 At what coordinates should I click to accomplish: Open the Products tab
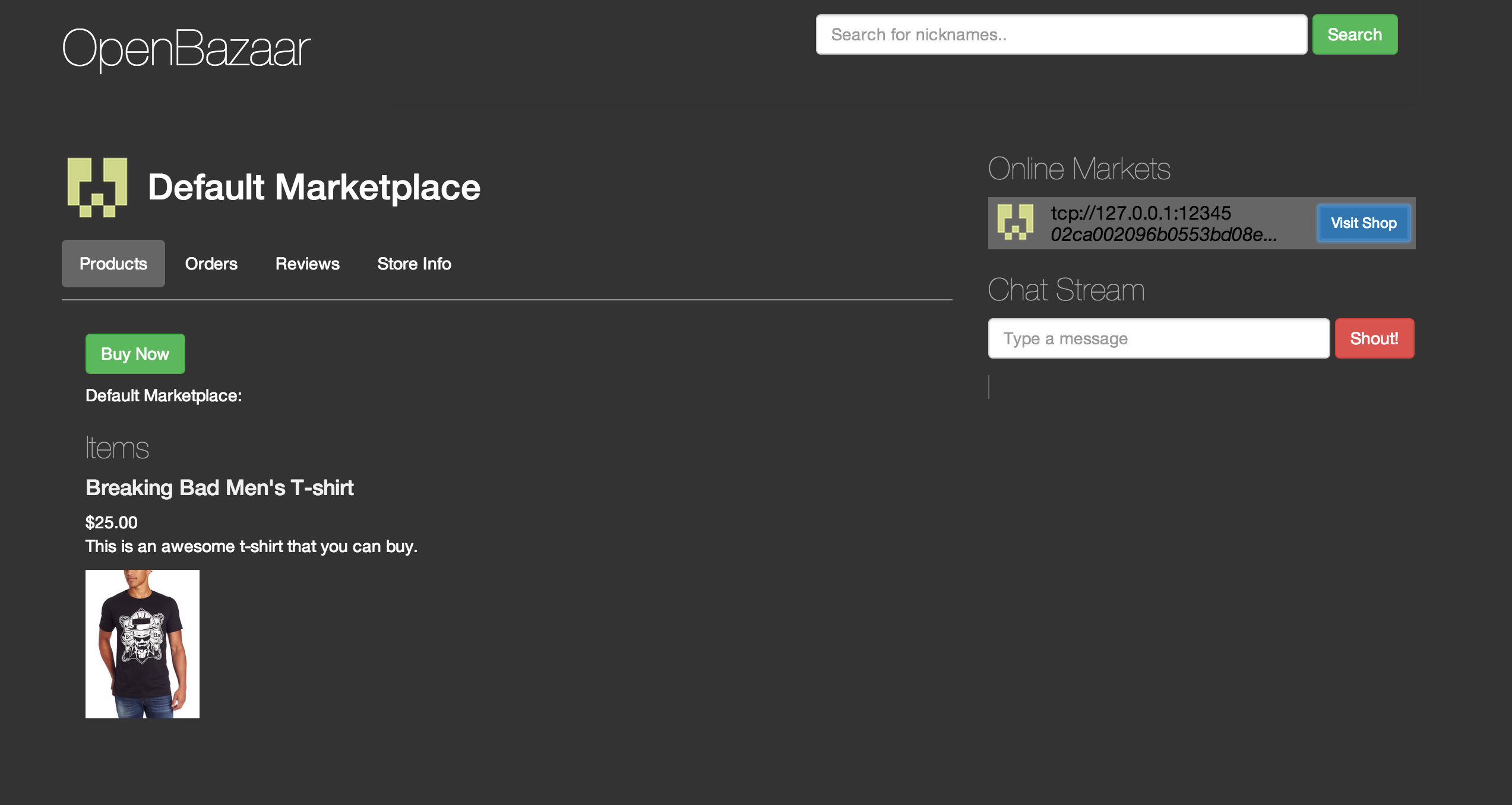113,264
